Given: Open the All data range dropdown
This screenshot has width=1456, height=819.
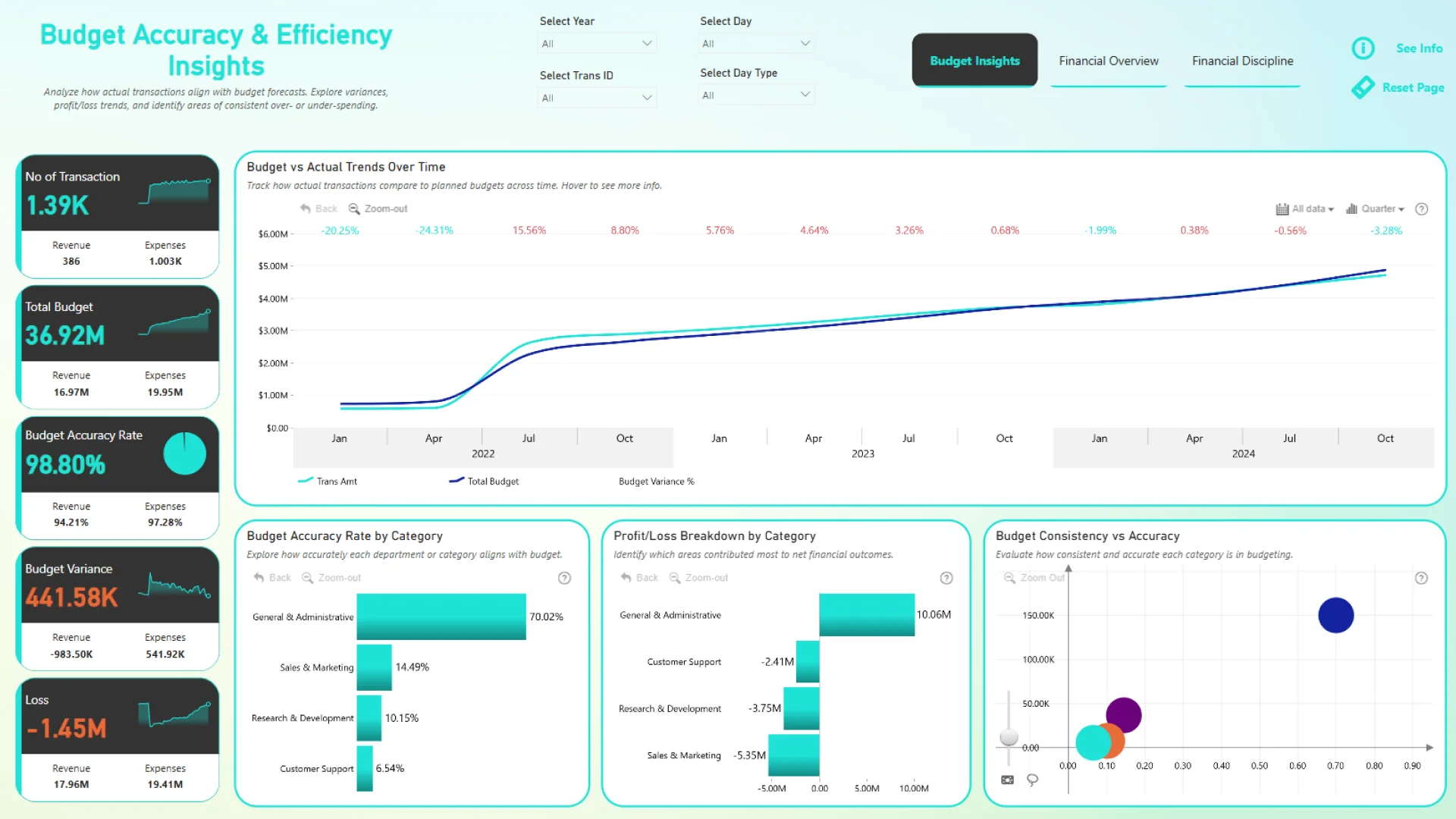Looking at the screenshot, I should click(x=1305, y=209).
